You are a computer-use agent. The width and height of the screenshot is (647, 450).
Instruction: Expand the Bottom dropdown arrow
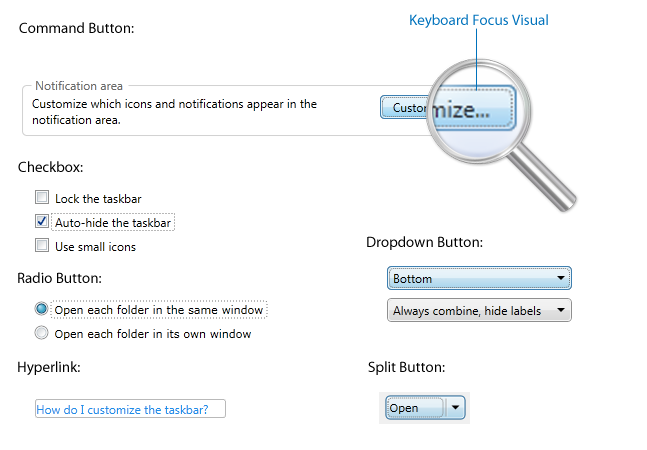tap(561, 278)
